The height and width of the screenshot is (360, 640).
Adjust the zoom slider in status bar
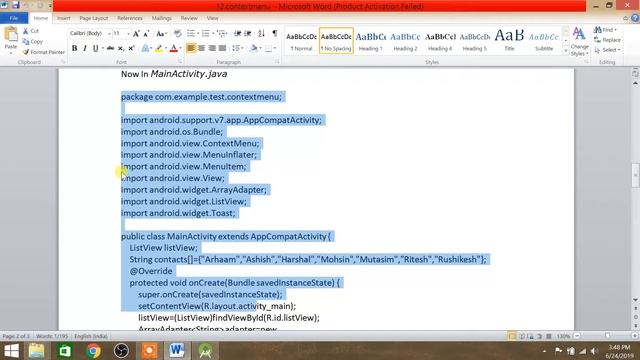[x=607, y=336]
